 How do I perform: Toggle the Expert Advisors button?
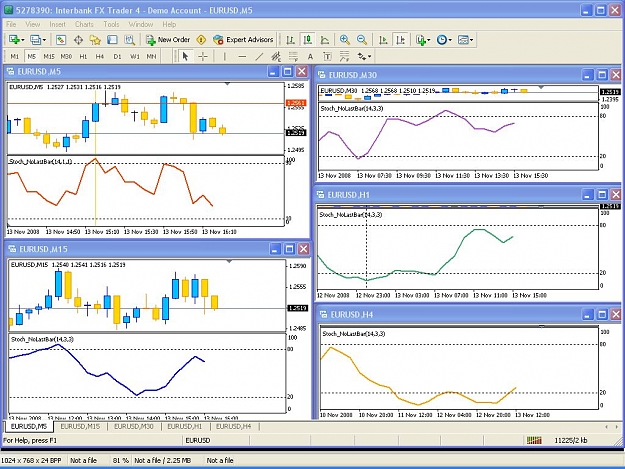point(243,39)
